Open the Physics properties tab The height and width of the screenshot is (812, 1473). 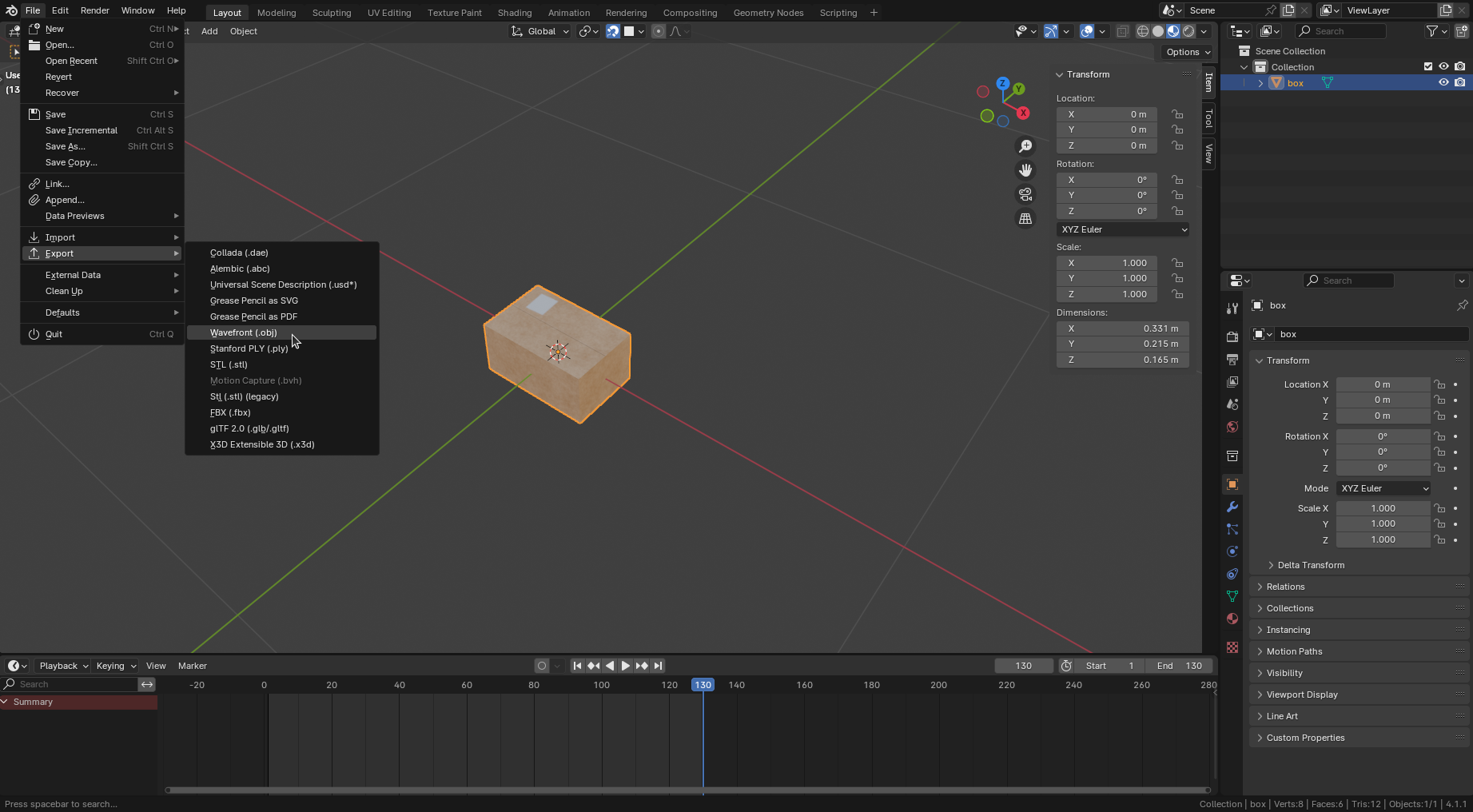1232,551
